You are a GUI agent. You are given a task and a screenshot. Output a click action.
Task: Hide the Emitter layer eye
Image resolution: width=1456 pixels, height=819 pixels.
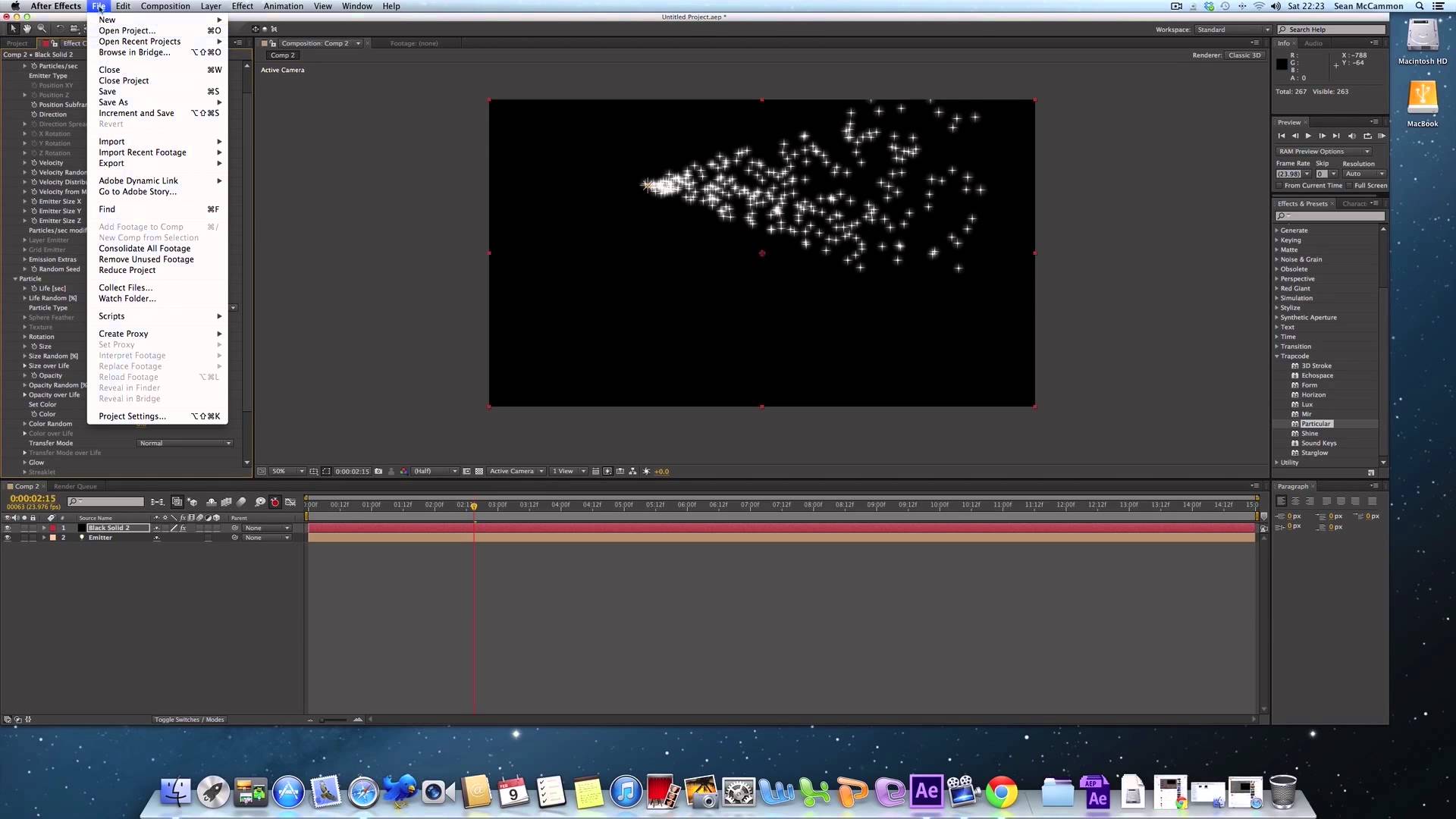8,538
